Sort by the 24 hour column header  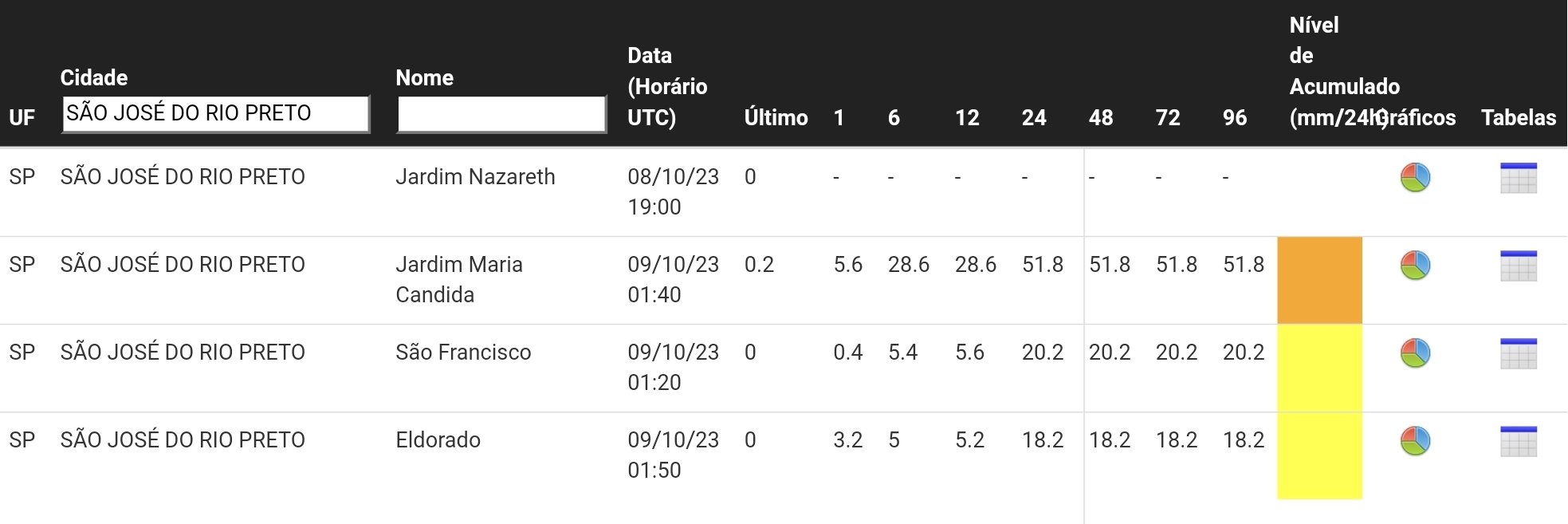1034,118
